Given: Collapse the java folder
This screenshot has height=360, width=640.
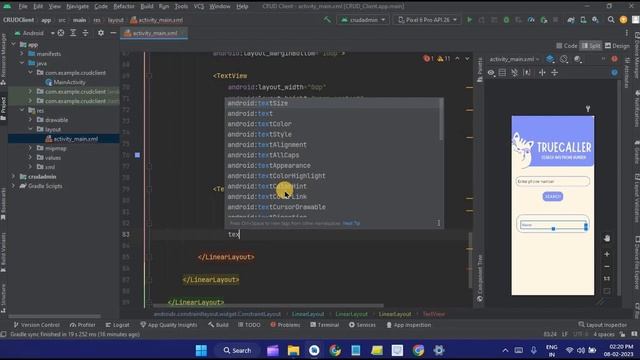Looking at the screenshot, I should pos(22,63).
